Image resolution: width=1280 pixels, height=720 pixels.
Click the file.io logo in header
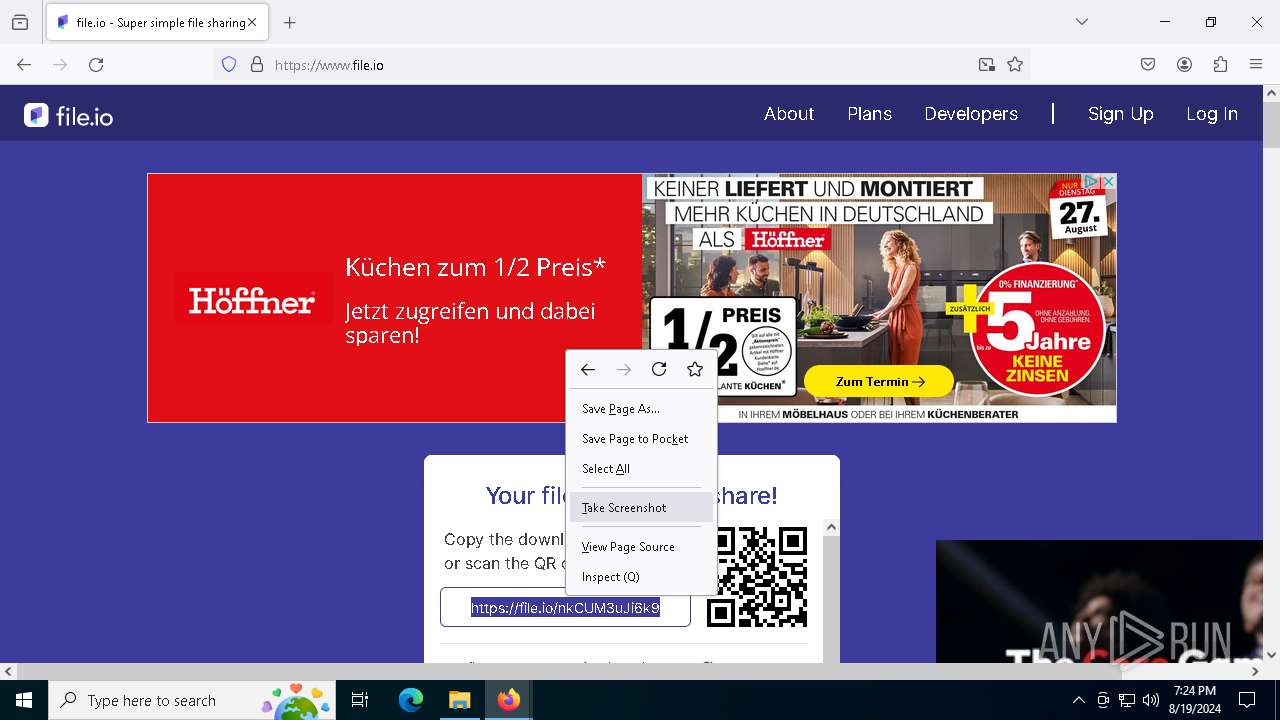point(68,115)
